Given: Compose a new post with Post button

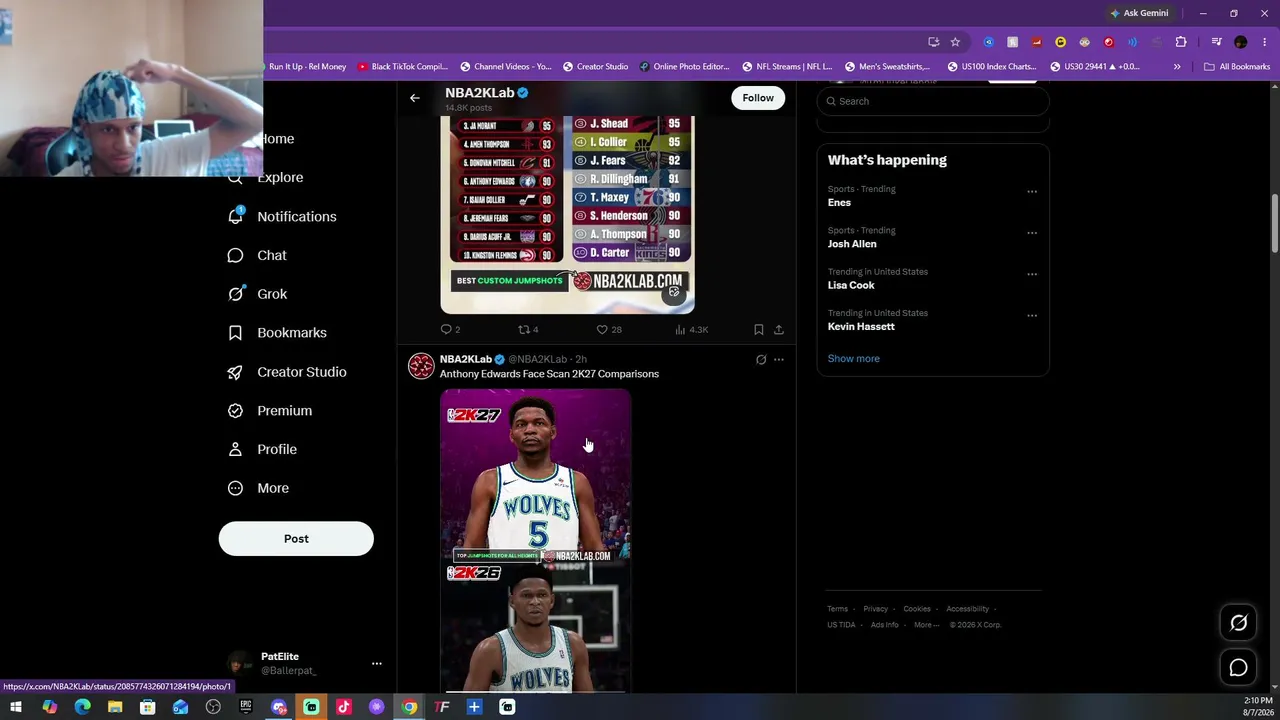Looking at the screenshot, I should [296, 539].
